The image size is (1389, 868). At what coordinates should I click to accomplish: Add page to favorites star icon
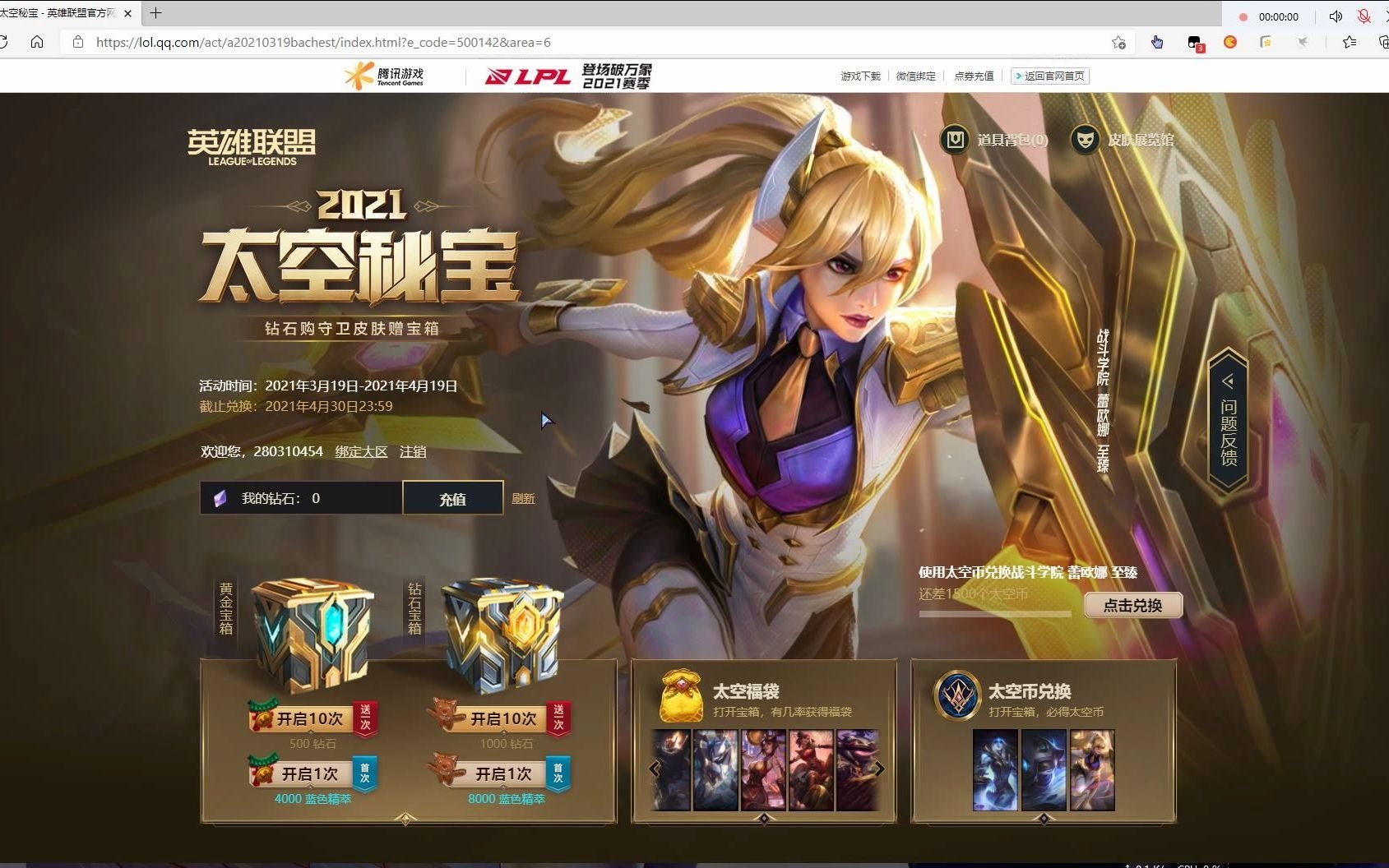(1118, 42)
